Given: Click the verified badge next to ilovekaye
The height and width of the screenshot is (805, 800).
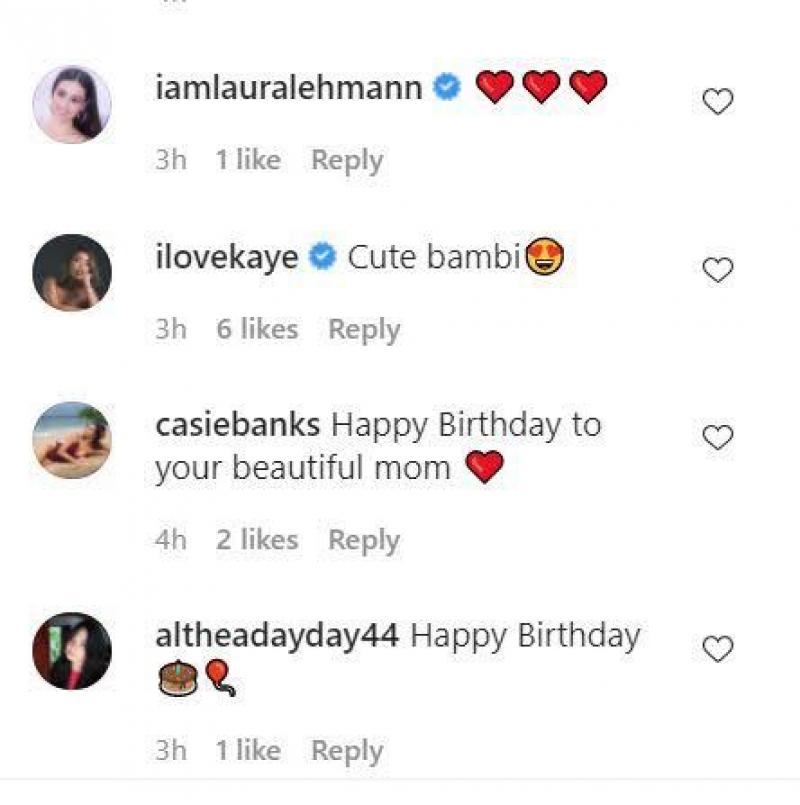Looking at the screenshot, I should pyautogui.click(x=322, y=258).
